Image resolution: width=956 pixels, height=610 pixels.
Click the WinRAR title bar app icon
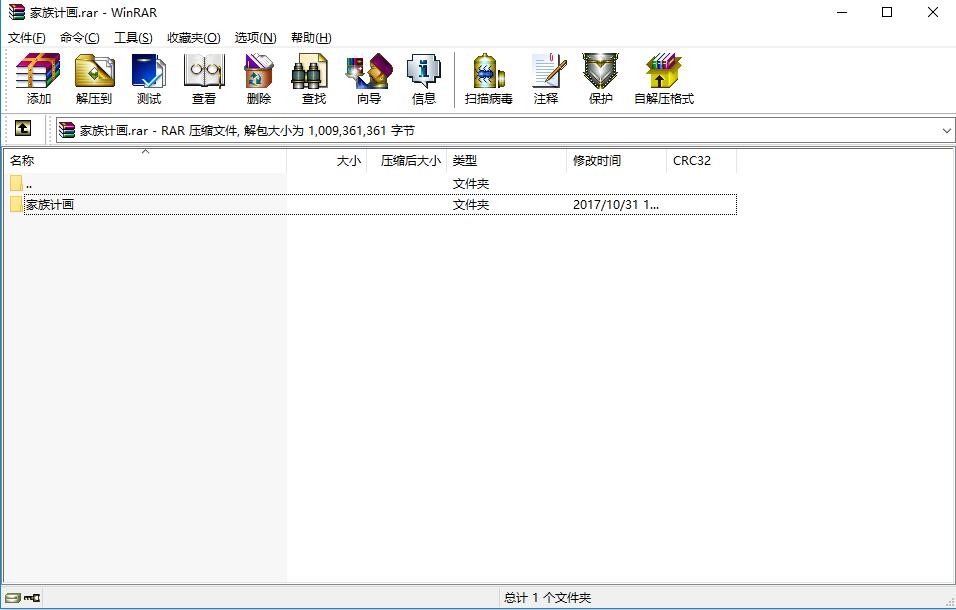pos(16,12)
